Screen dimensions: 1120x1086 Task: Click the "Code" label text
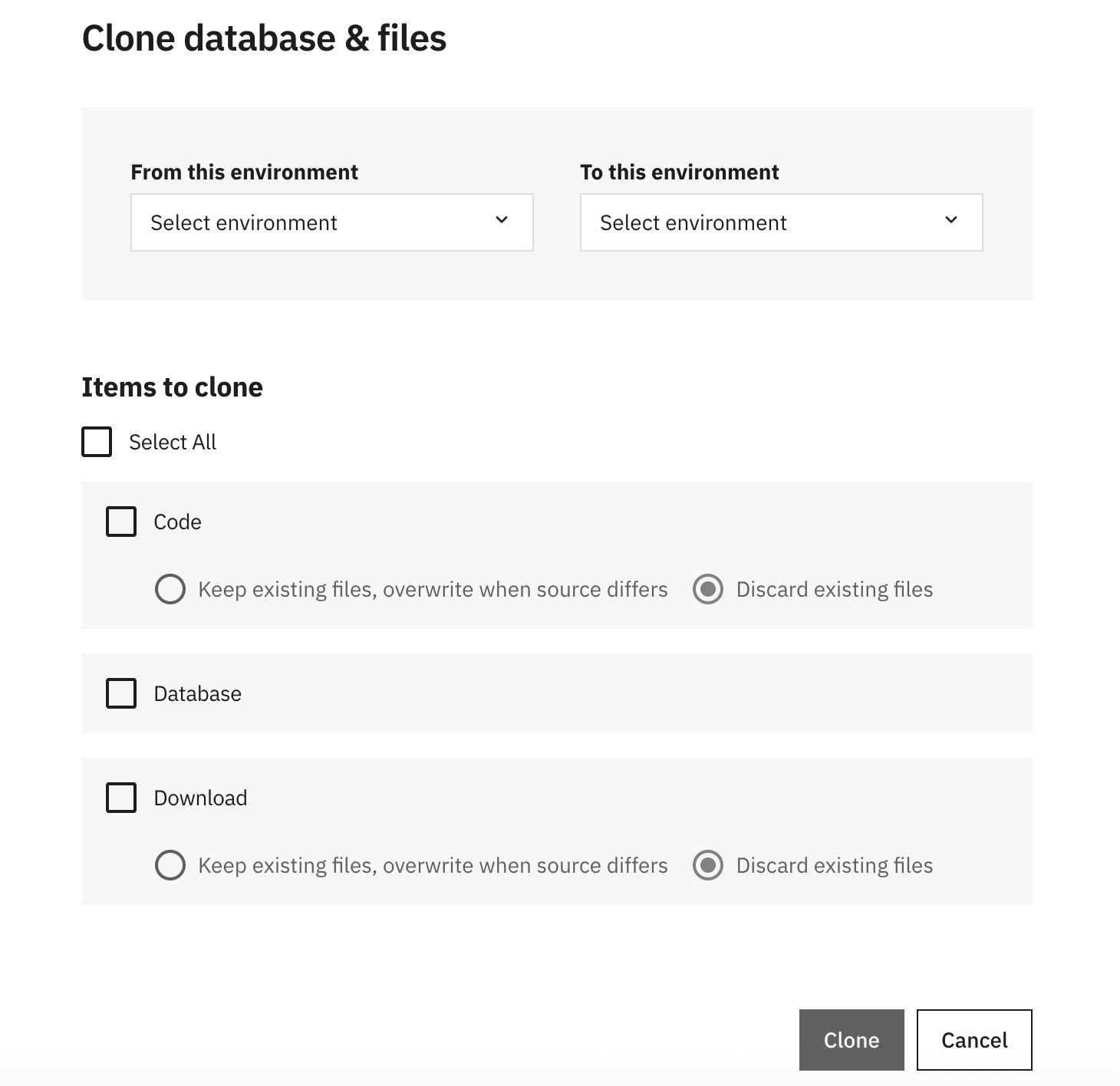click(x=177, y=522)
